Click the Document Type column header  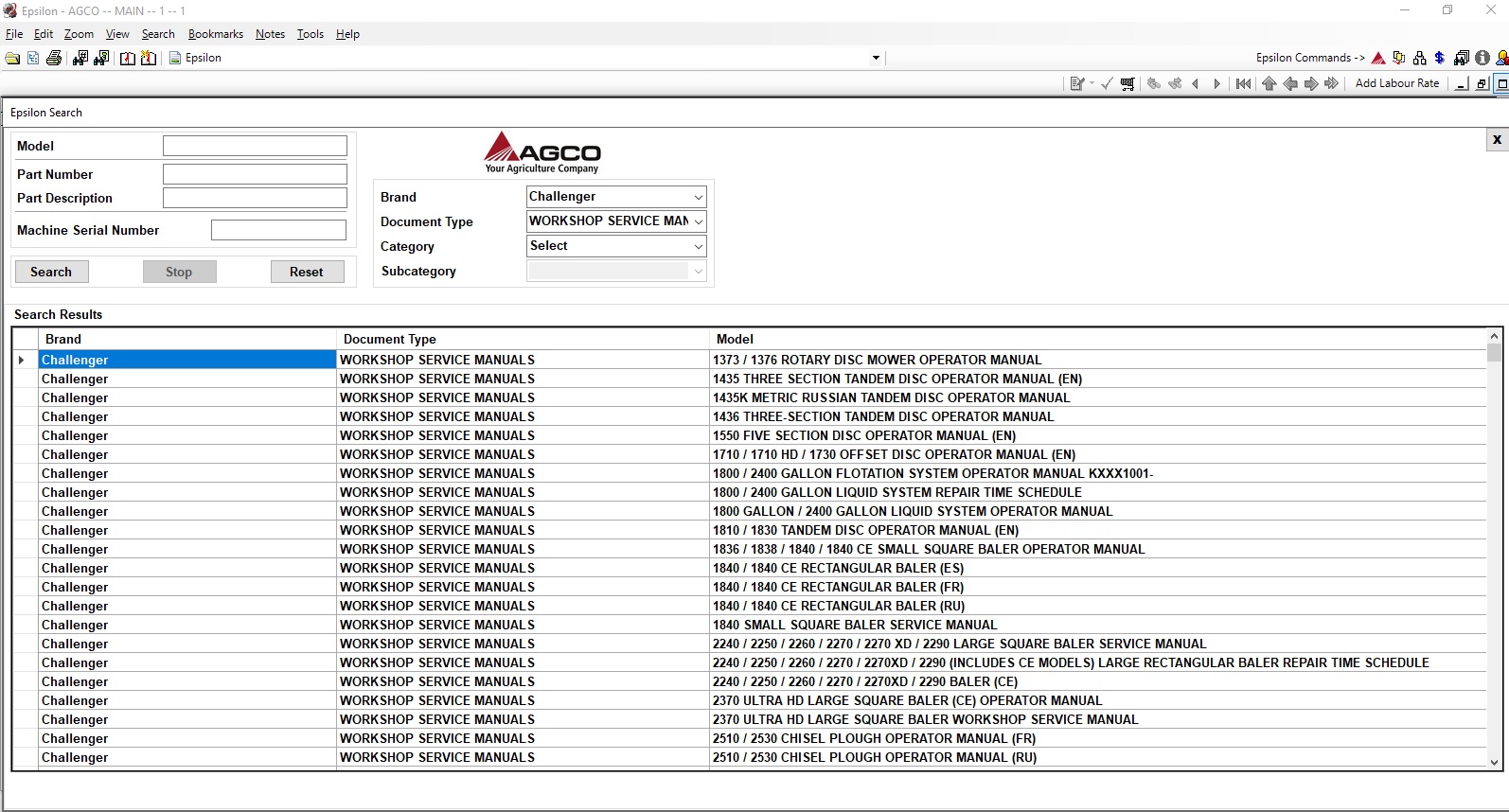coord(523,339)
